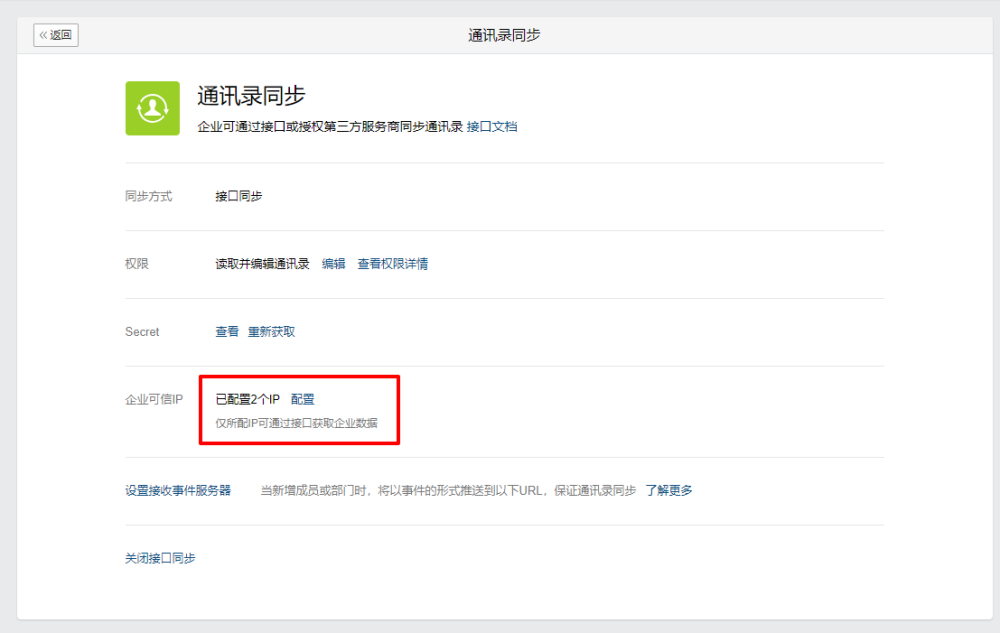The width and height of the screenshot is (1000, 633).
Task: Click the large 通讯录同步 heading beside the icon
Action: pos(251,96)
